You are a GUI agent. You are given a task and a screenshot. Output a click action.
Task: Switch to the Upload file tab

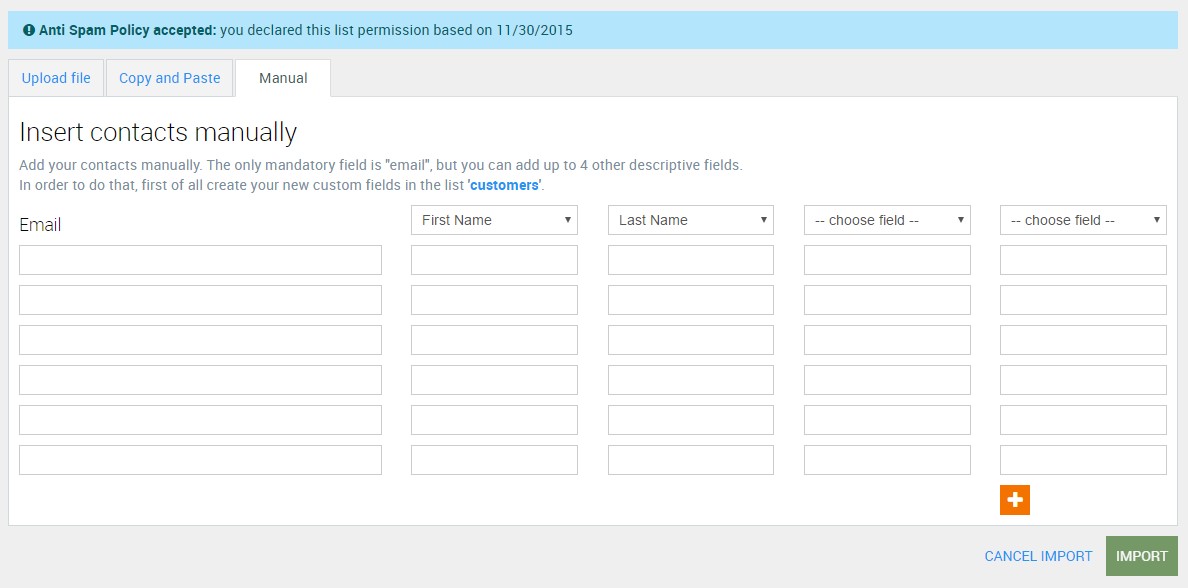point(56,78)
